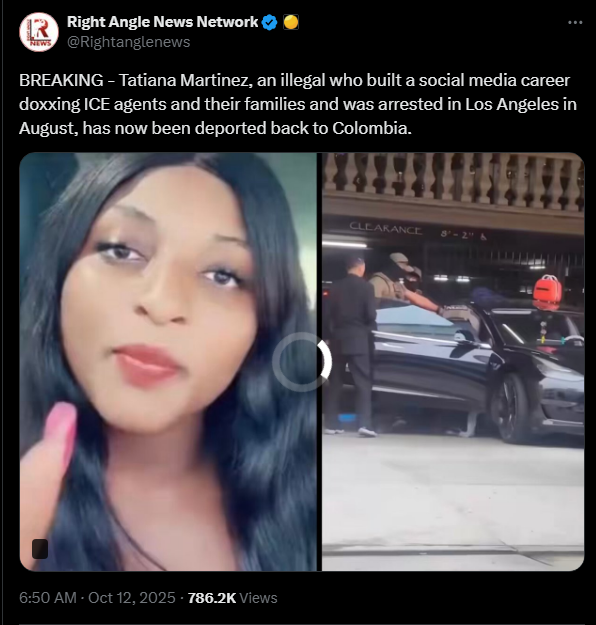Open the Oct 12, 2025 date link
This screenshot has width=596, height=625.
pos(132,597)
